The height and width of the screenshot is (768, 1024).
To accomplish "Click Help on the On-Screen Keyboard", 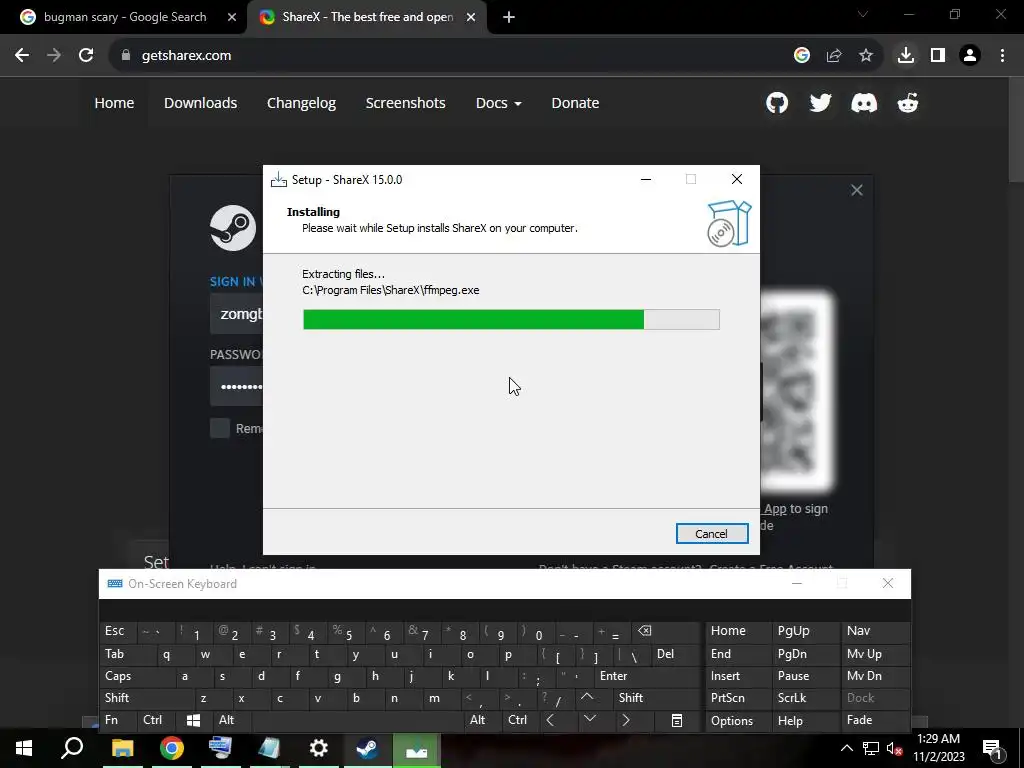I will (805, 720).
